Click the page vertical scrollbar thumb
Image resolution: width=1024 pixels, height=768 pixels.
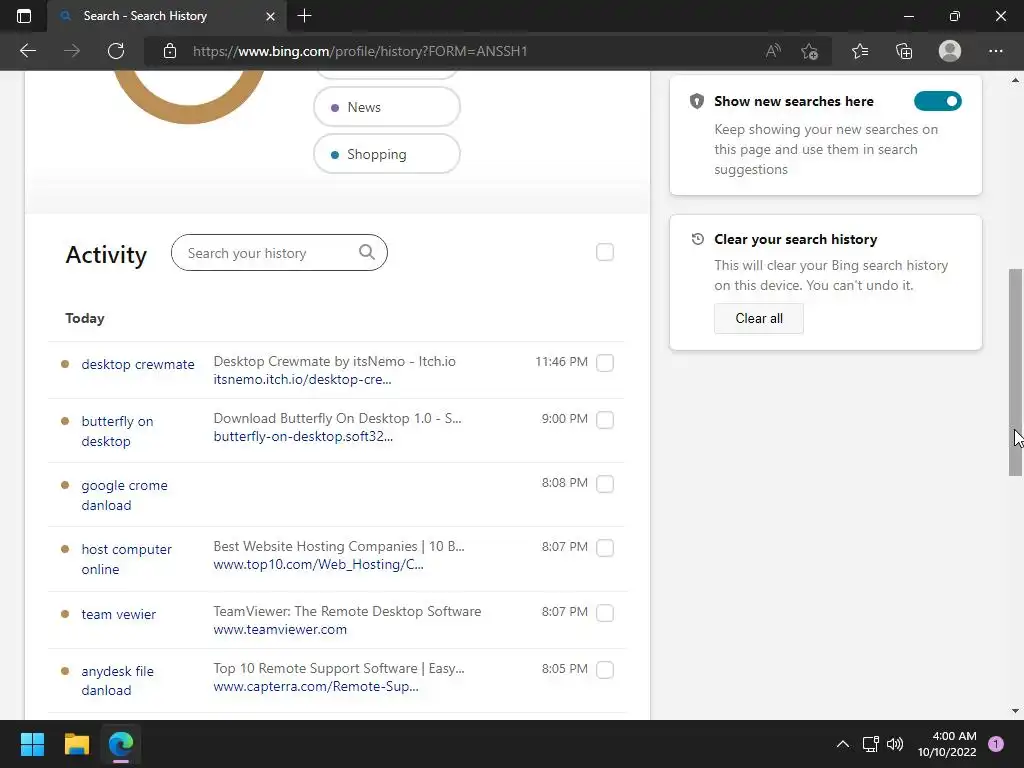pyautogui.click(x=1015, y=372)
